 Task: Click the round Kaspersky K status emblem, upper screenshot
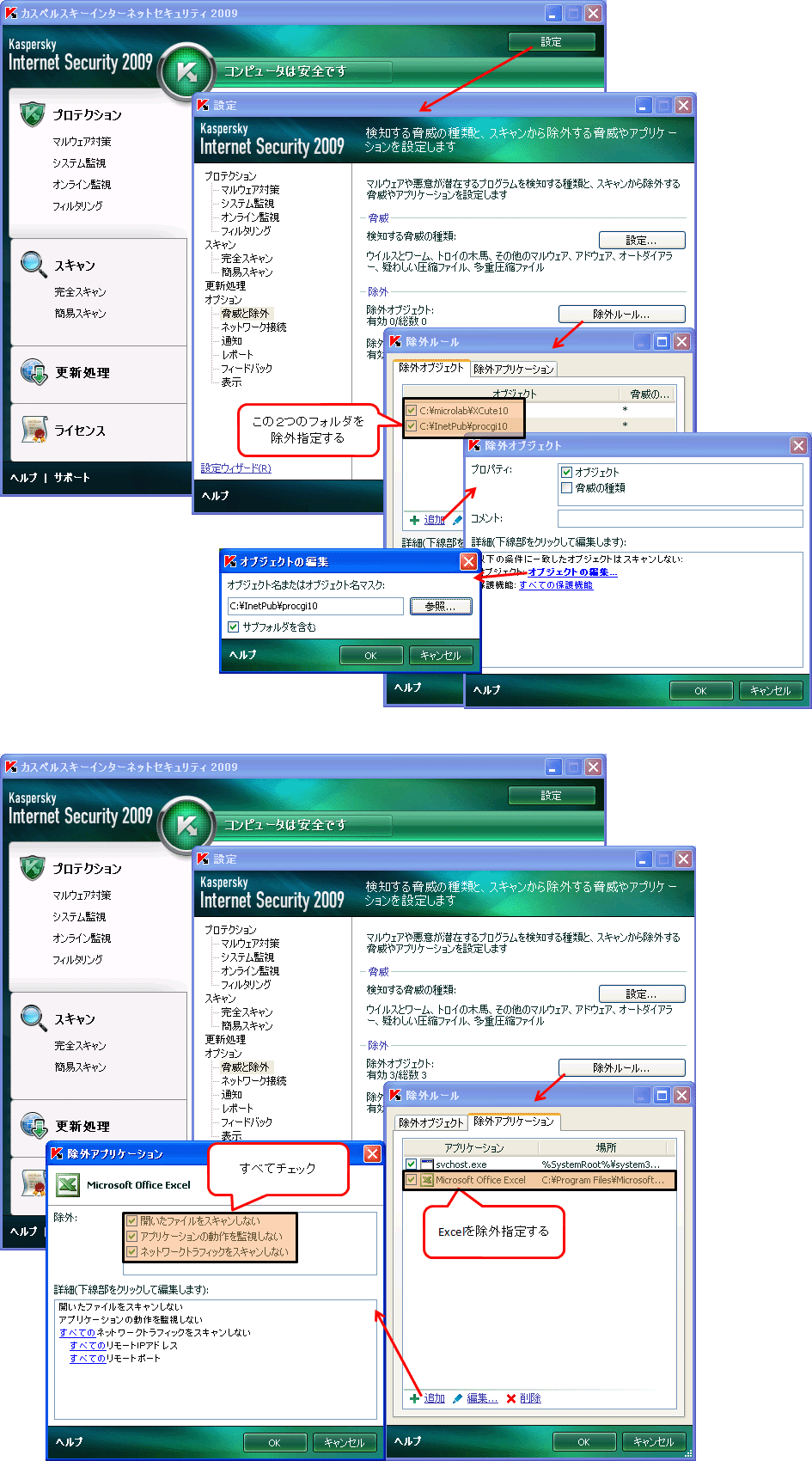(x=186, y=72)
